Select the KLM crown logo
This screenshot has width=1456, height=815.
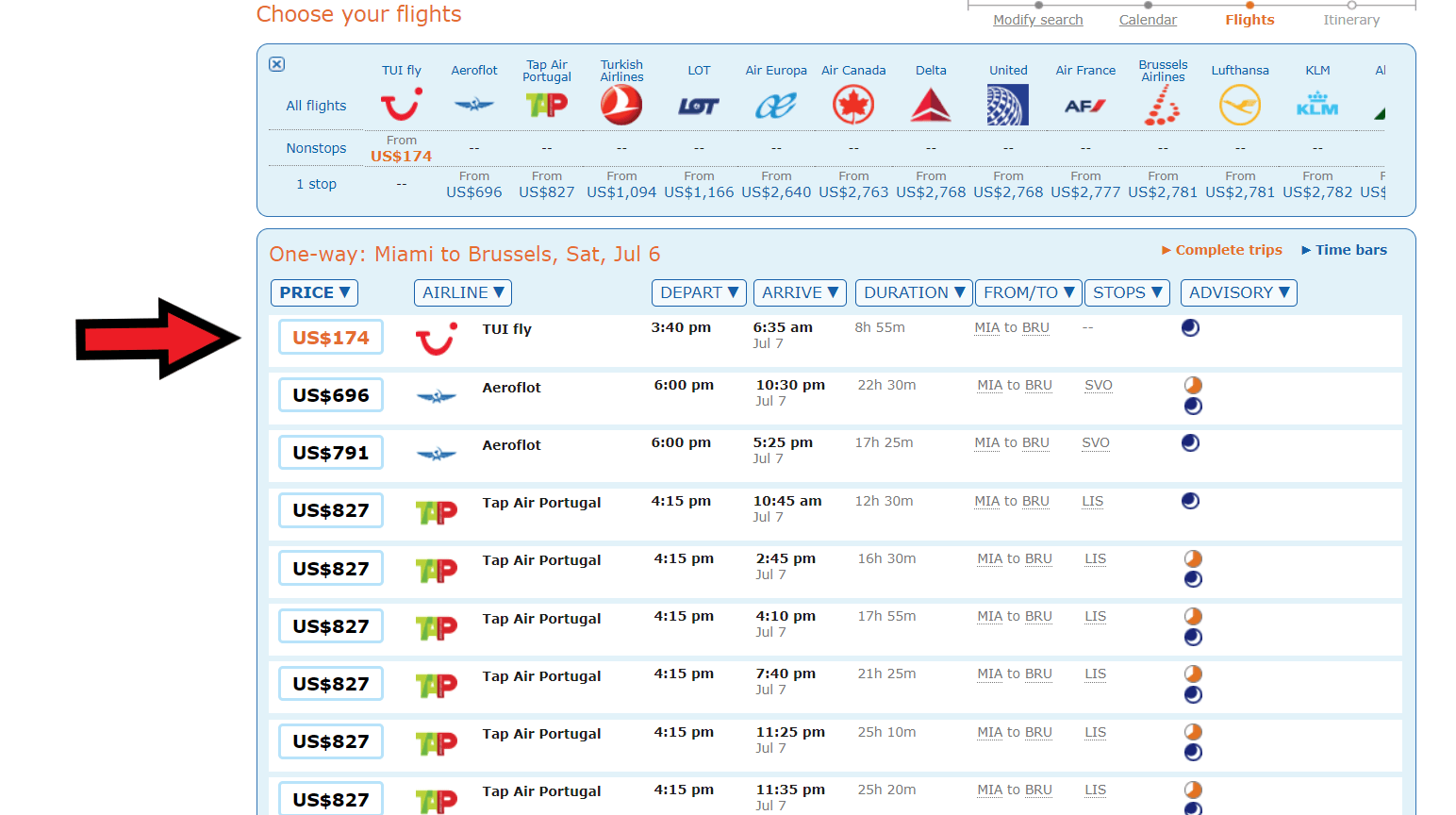tap(1317, 104)
